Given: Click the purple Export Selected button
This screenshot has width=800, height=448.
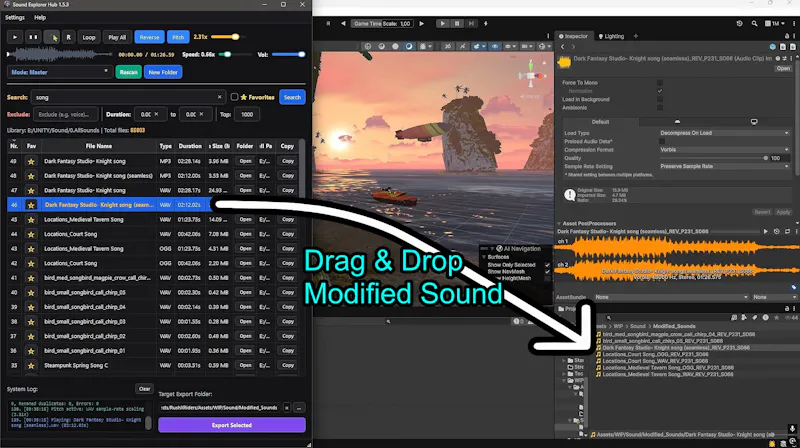Looking at the screenshot, I should coord(232,425).
